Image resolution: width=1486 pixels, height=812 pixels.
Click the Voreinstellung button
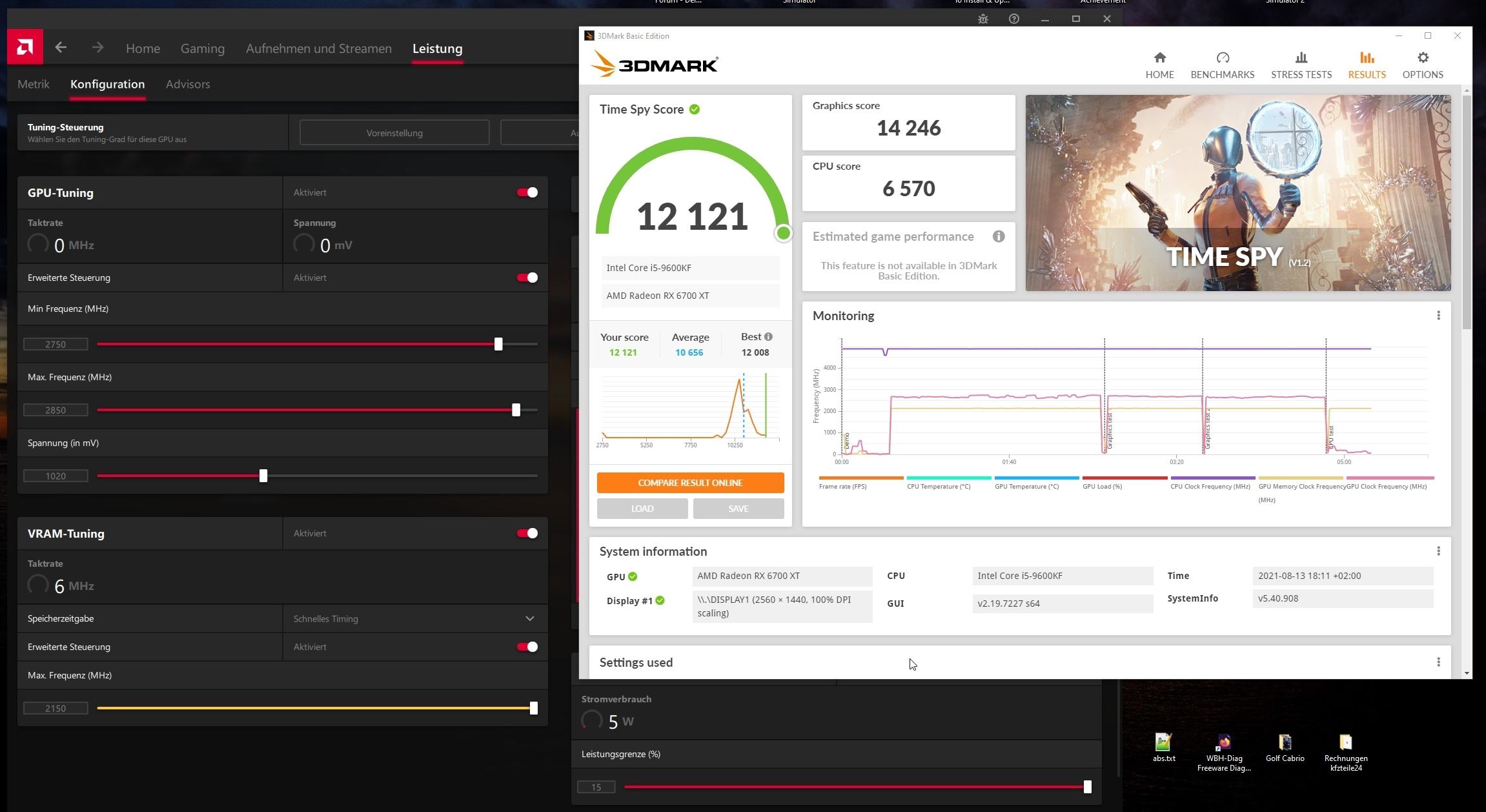[x=394, y=133]
